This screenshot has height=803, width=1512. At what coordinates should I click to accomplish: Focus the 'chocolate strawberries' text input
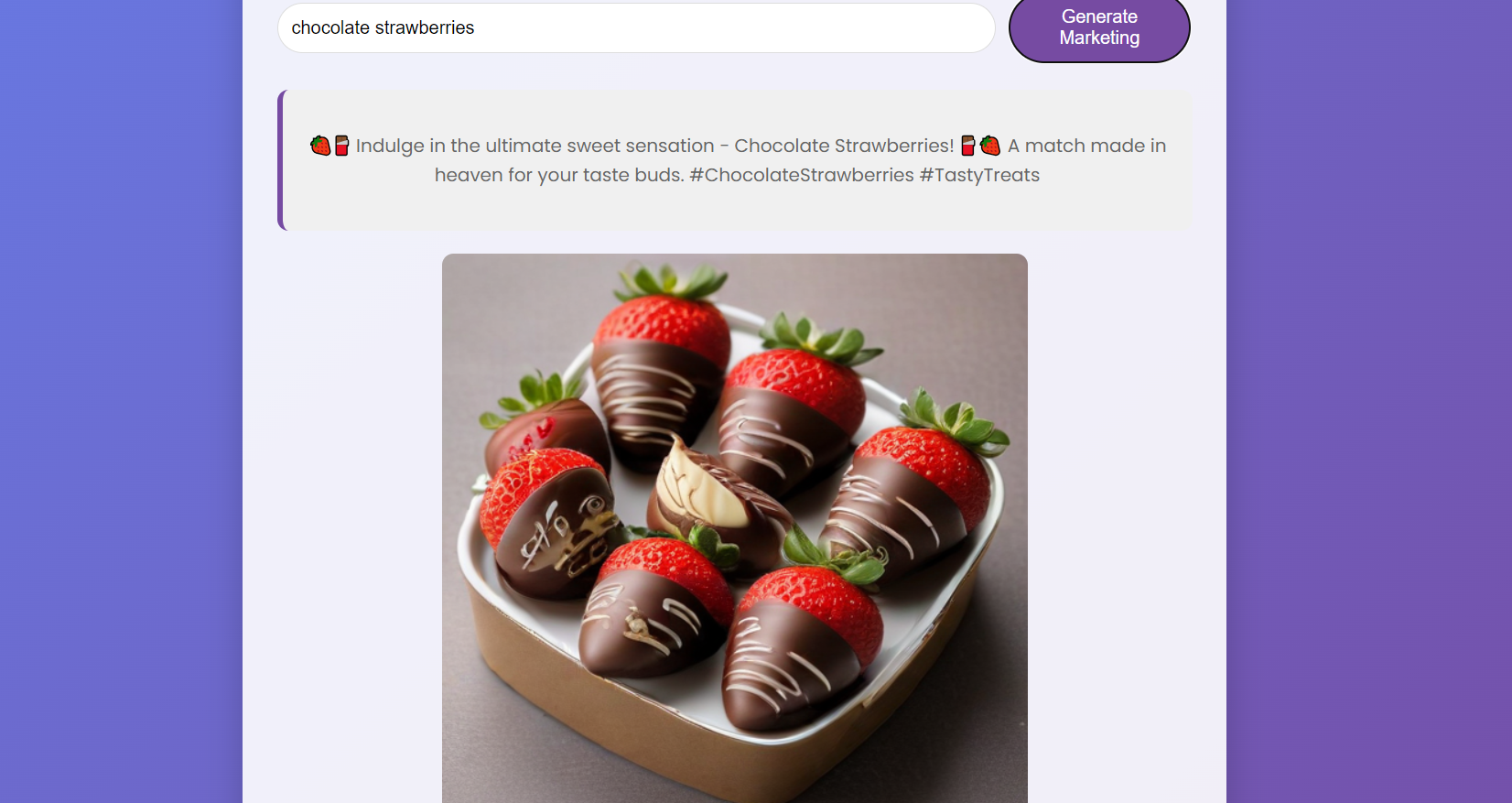click(636, 27)
